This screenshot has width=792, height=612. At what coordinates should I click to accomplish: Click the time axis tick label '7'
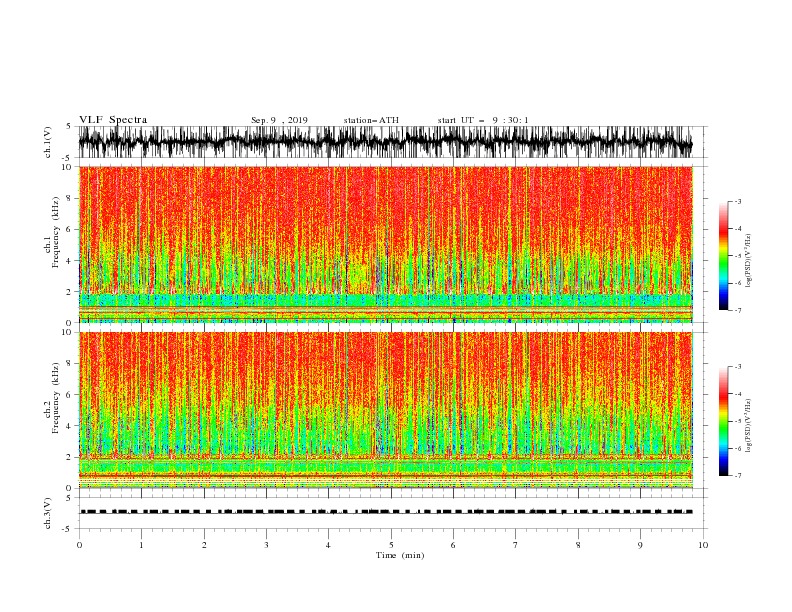click(516, 545)
